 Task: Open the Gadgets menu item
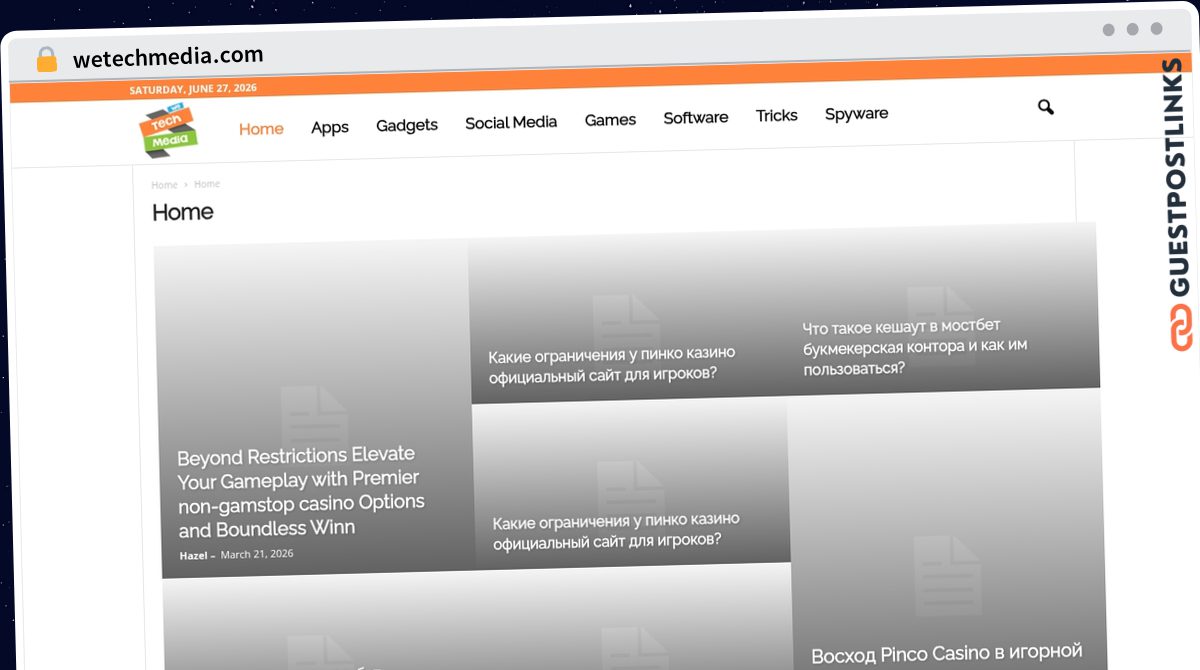(x=407, y=125)
